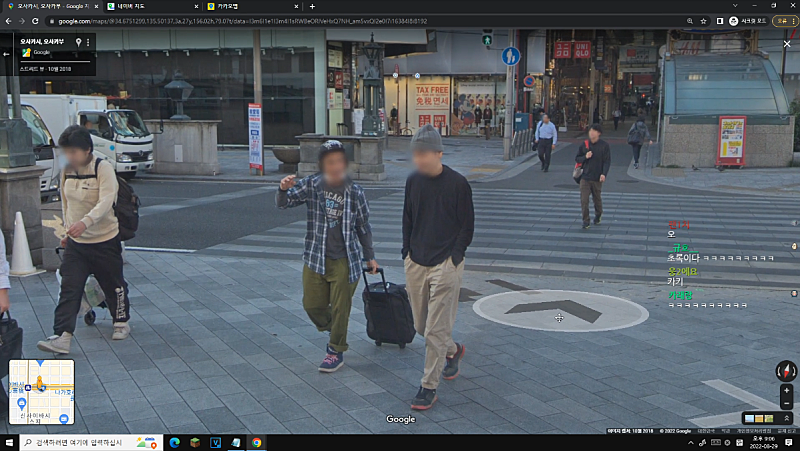This screenshot has width=800, height=451.
Task: Click the 약관 terms link in footer
Action: click(726, 431)
